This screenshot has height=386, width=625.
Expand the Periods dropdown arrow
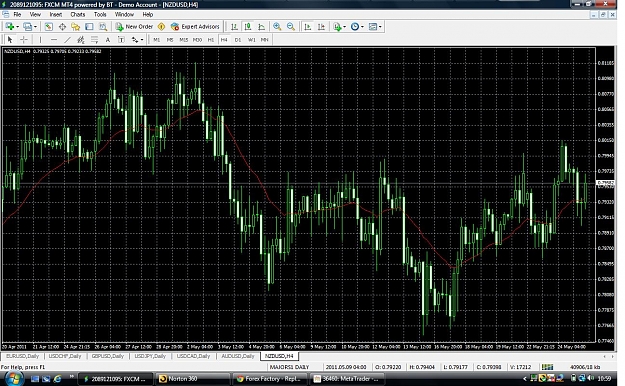tap(362, 27)
